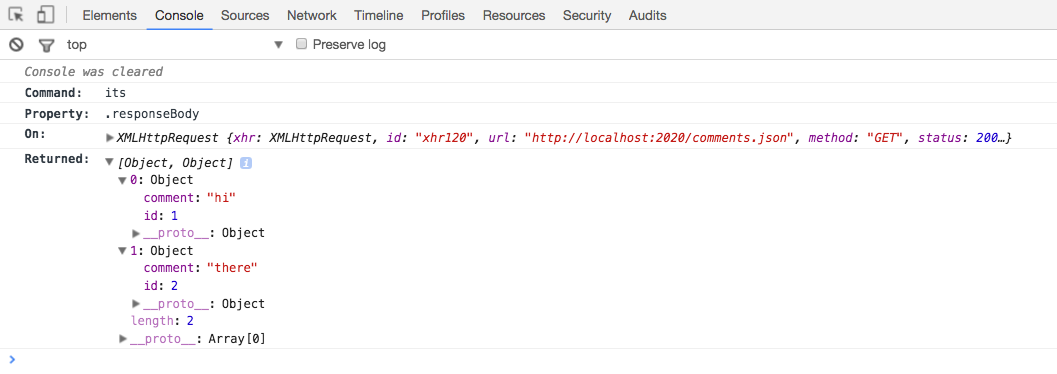1057x374 pixels.
Task: Click the its command value
Action: pyautogui.click(x=115, y=93)
